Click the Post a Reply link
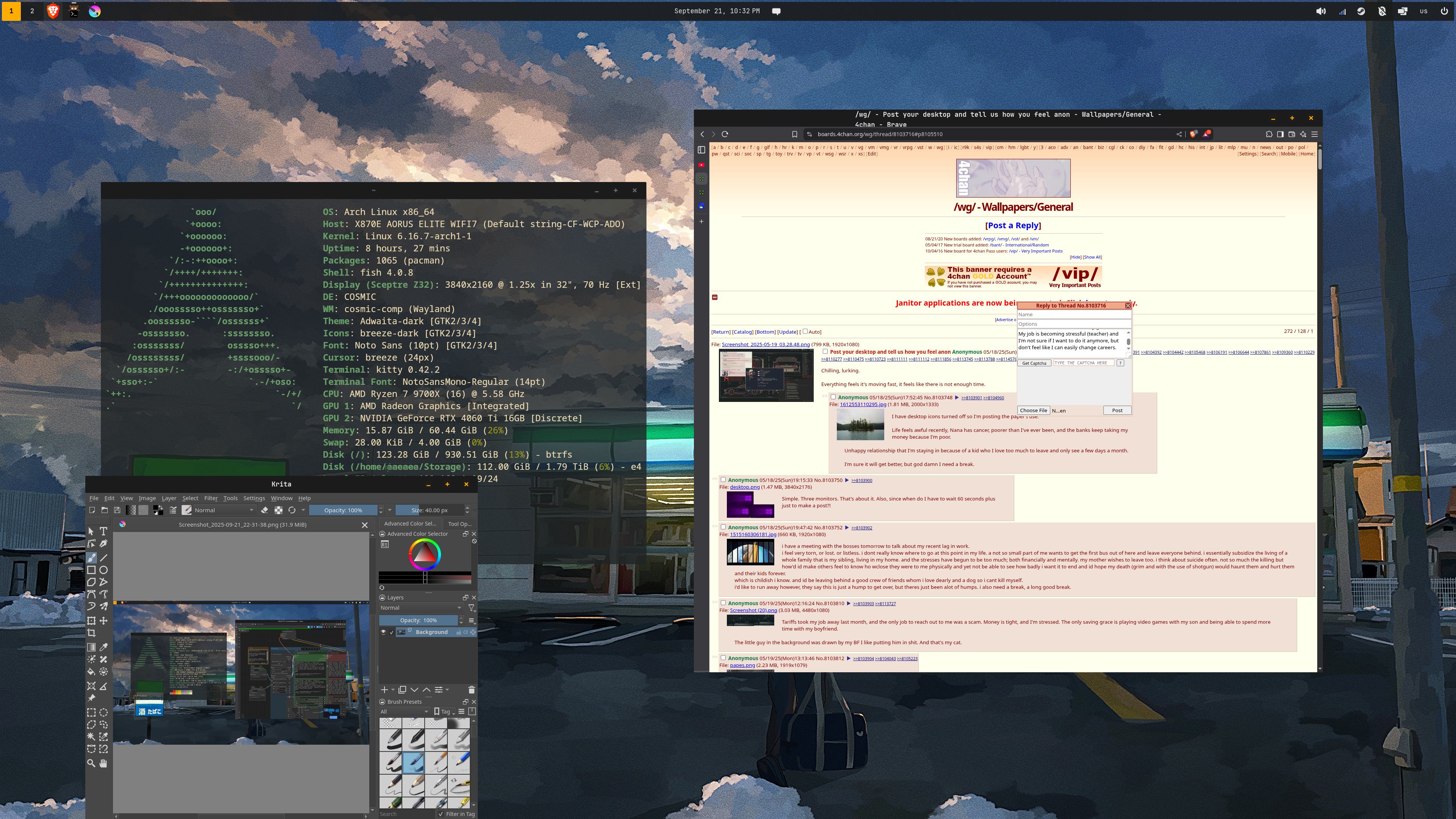Image resolution: width=1456 pixels, height=819 pixels. tap(1013, 225)
